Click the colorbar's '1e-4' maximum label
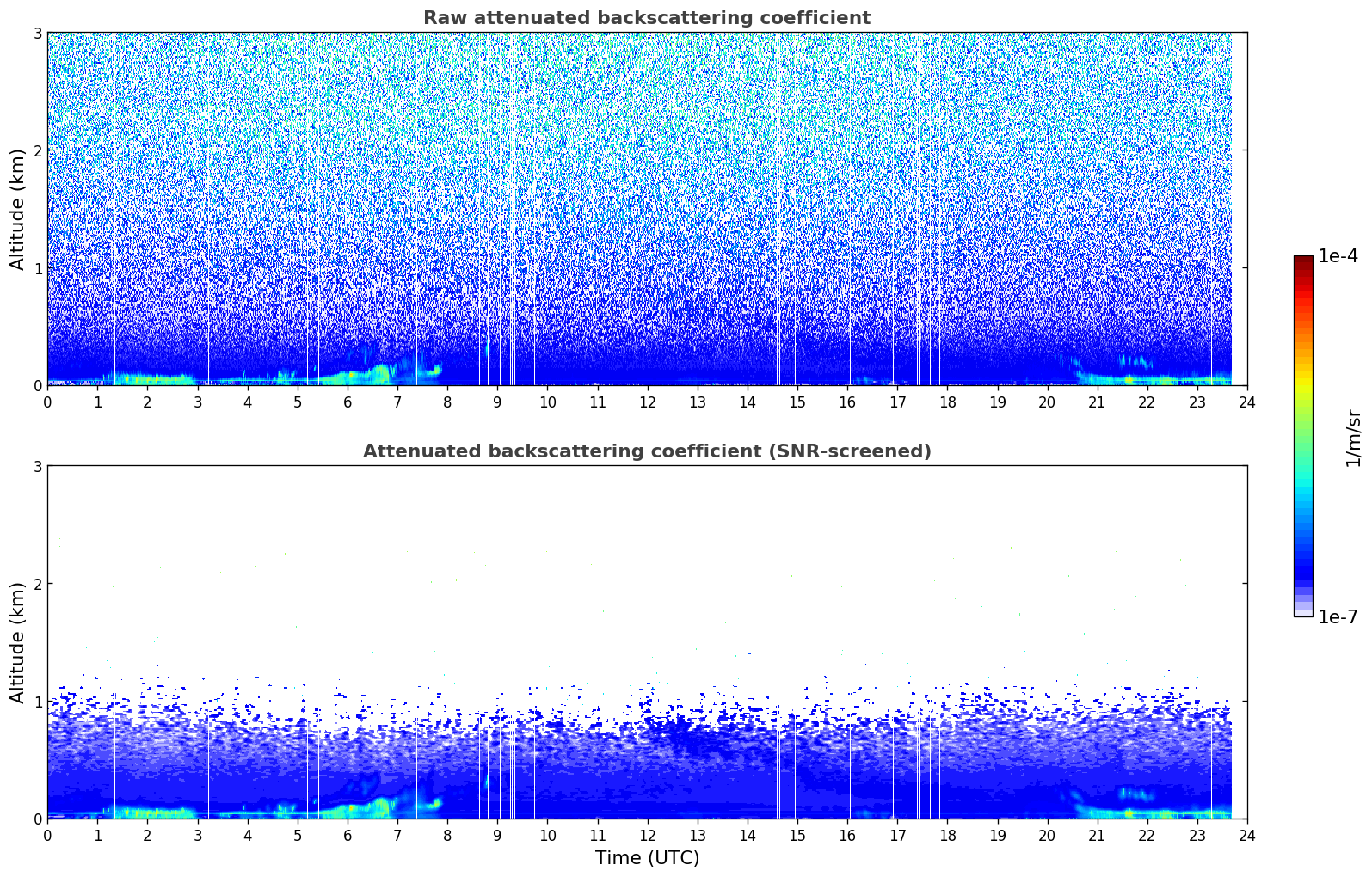 pos(1337,256)
